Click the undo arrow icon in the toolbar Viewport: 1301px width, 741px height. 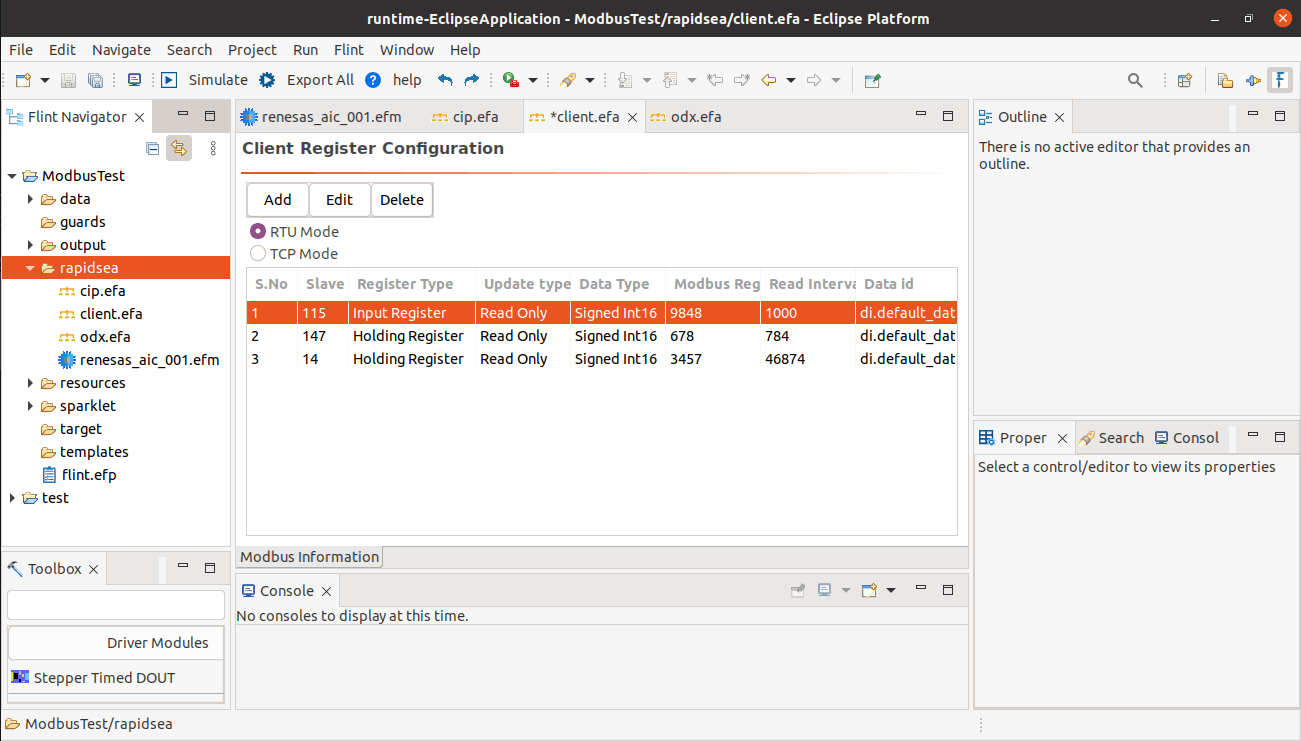[445, 80]
